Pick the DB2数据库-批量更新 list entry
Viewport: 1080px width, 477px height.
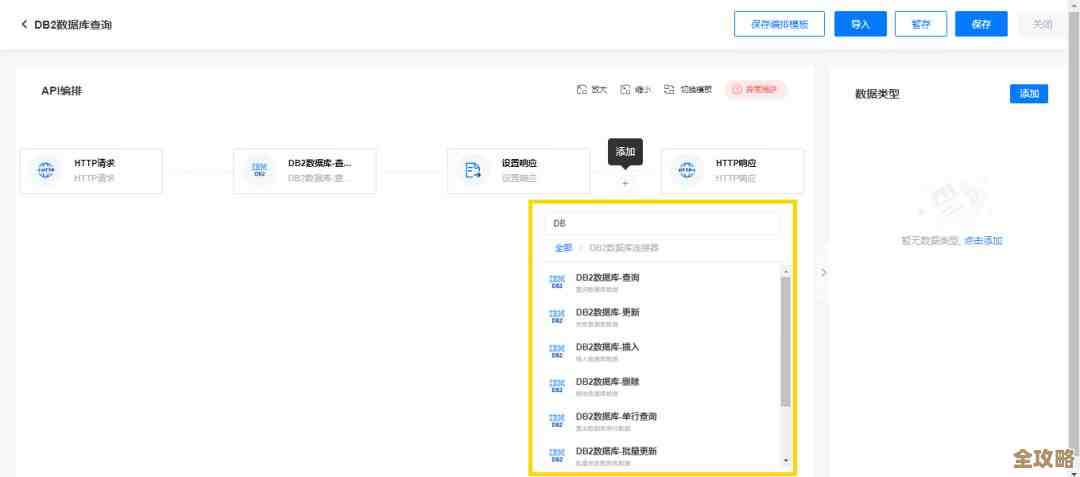pyautogui.click(x=661, y=455)
